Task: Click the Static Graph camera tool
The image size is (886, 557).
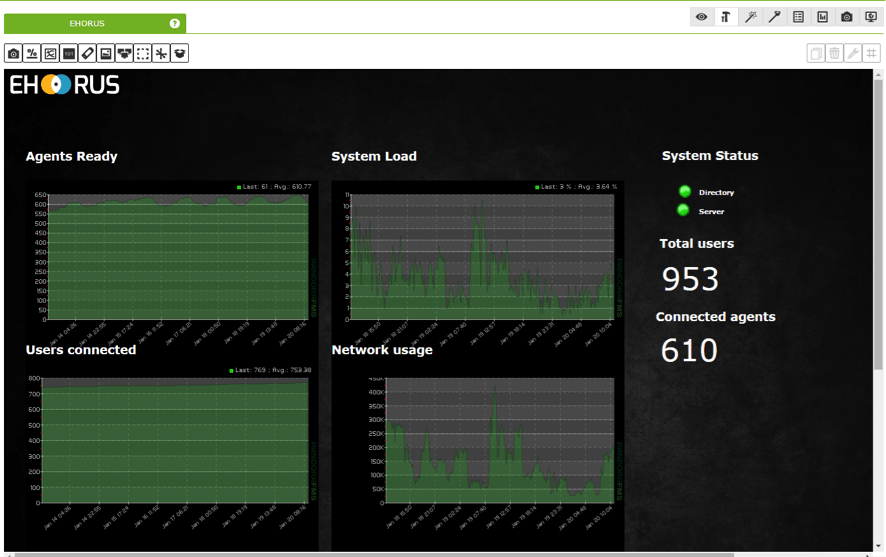Action: click(x=14, y=54)
